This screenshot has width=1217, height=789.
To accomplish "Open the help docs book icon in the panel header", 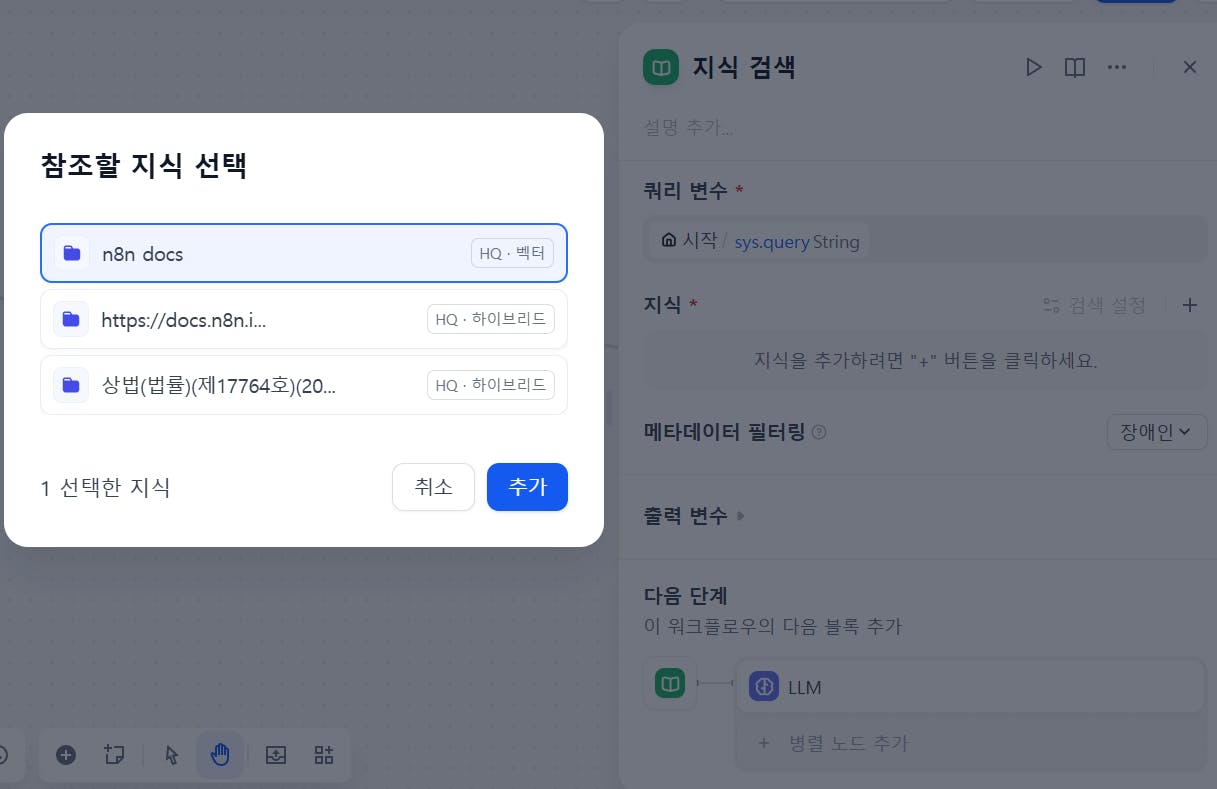I will (1075, 67).
